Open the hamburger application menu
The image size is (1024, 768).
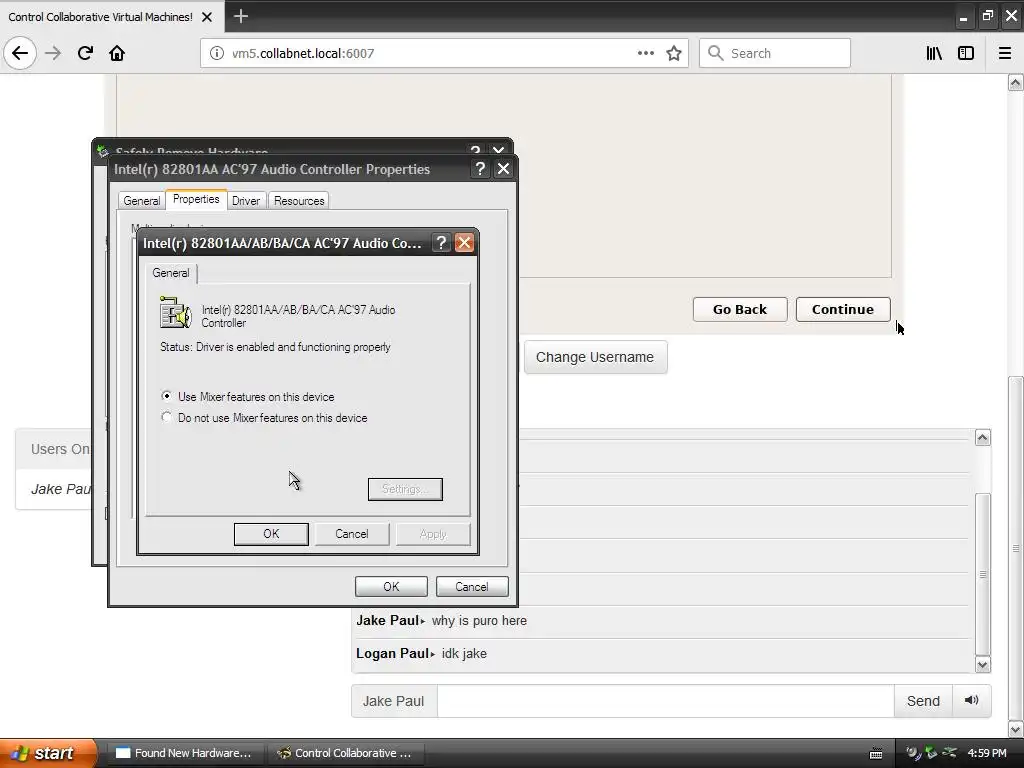tap(1005, 53)
